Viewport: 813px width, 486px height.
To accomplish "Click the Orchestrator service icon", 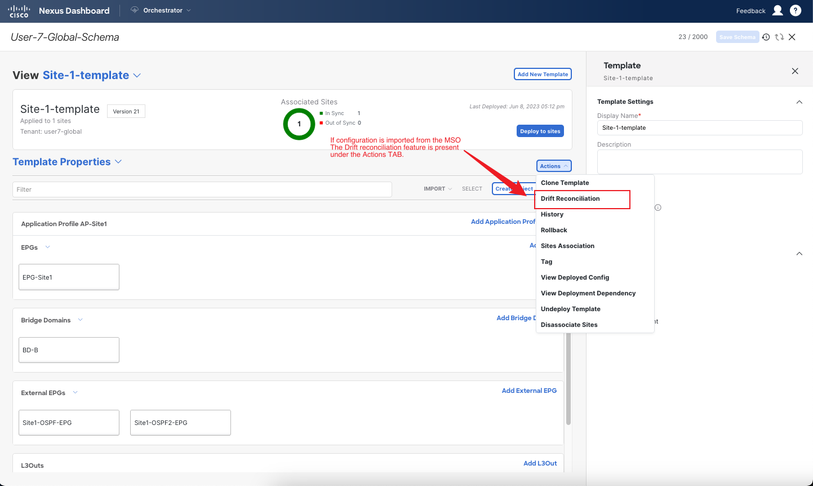I will [134, 10].
